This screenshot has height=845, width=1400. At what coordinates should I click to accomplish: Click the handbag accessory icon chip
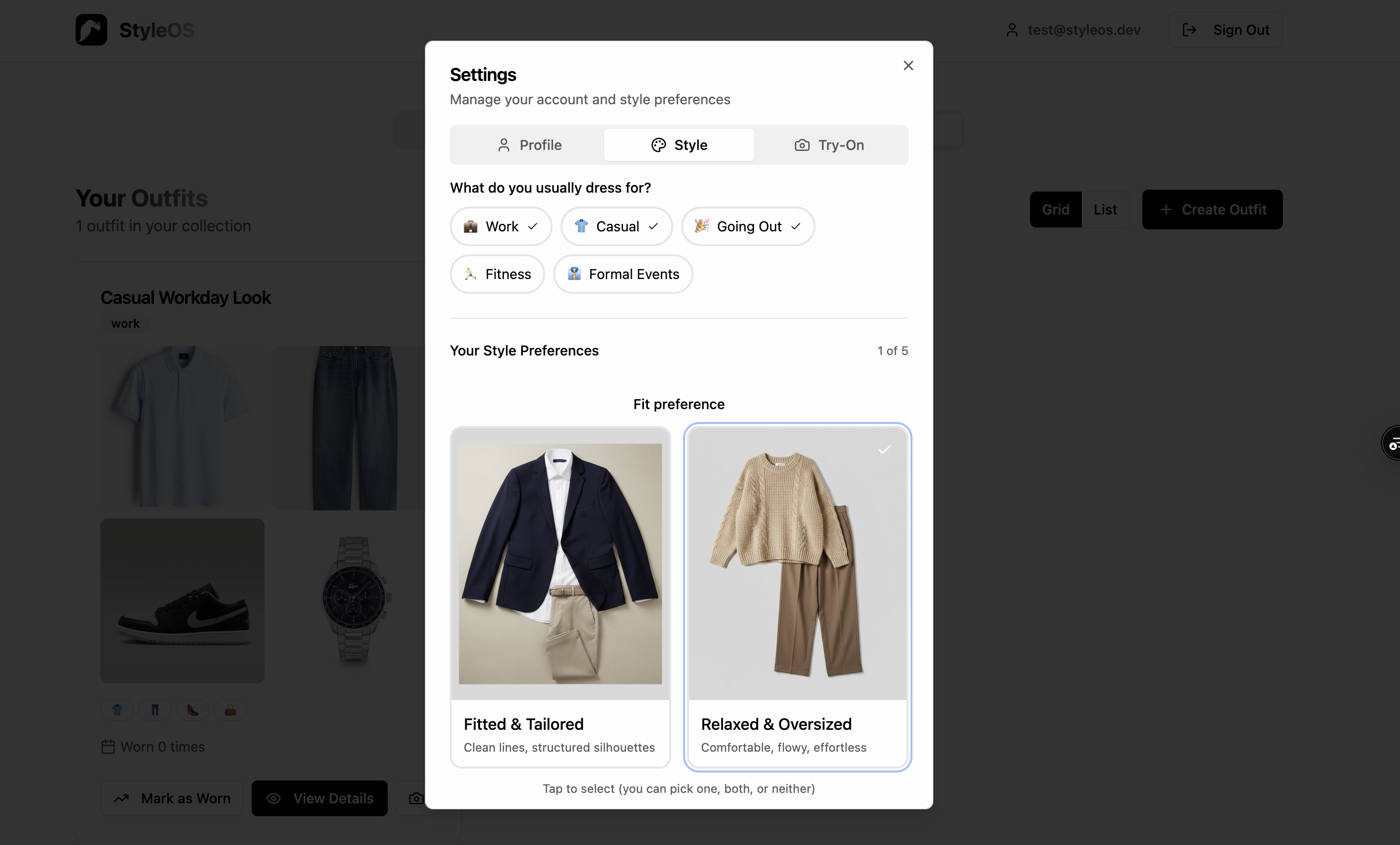[230, 710]
